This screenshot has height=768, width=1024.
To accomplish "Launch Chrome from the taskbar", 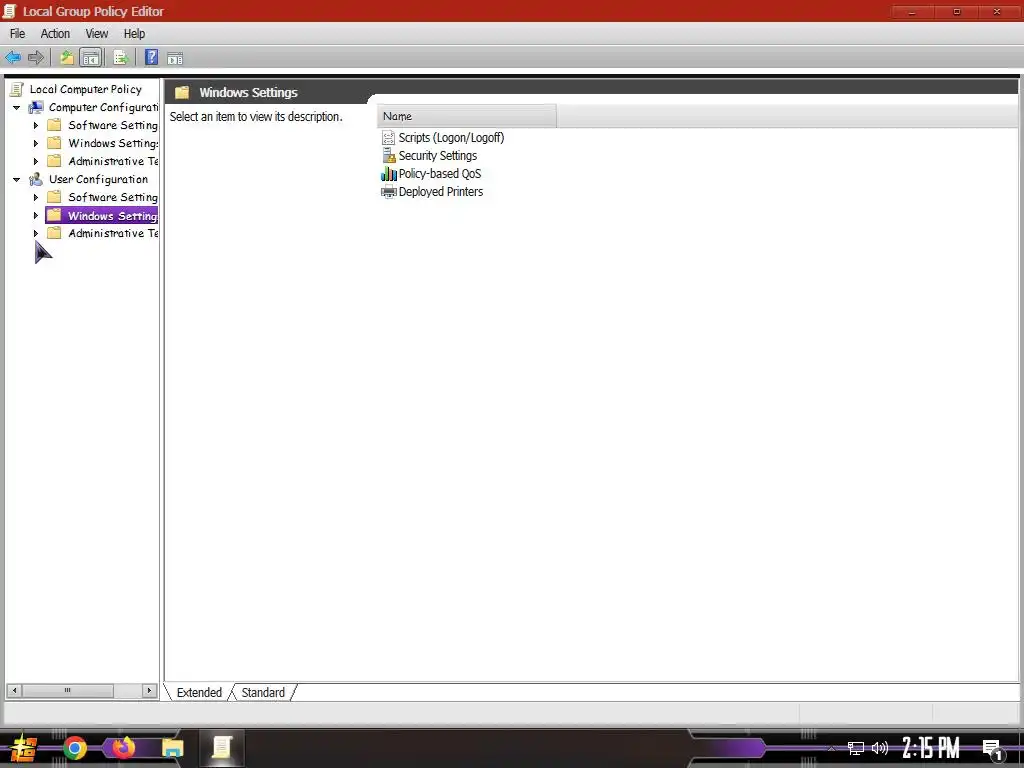I will pyautogui.click(x=75, y=748).
